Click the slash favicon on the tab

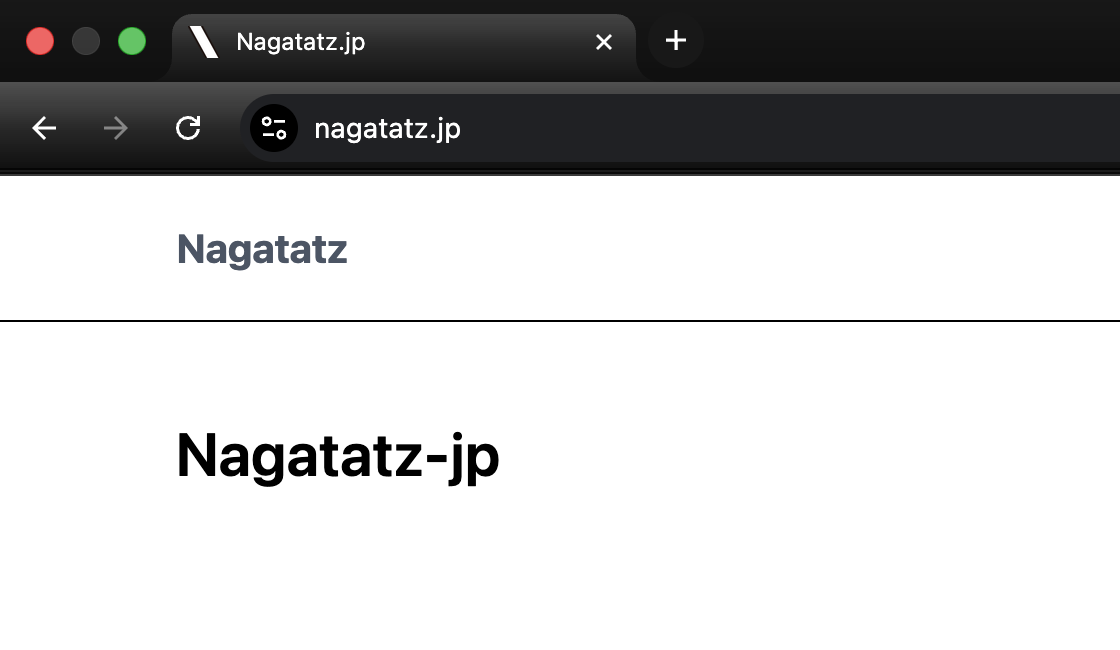[x=204, y=42]
